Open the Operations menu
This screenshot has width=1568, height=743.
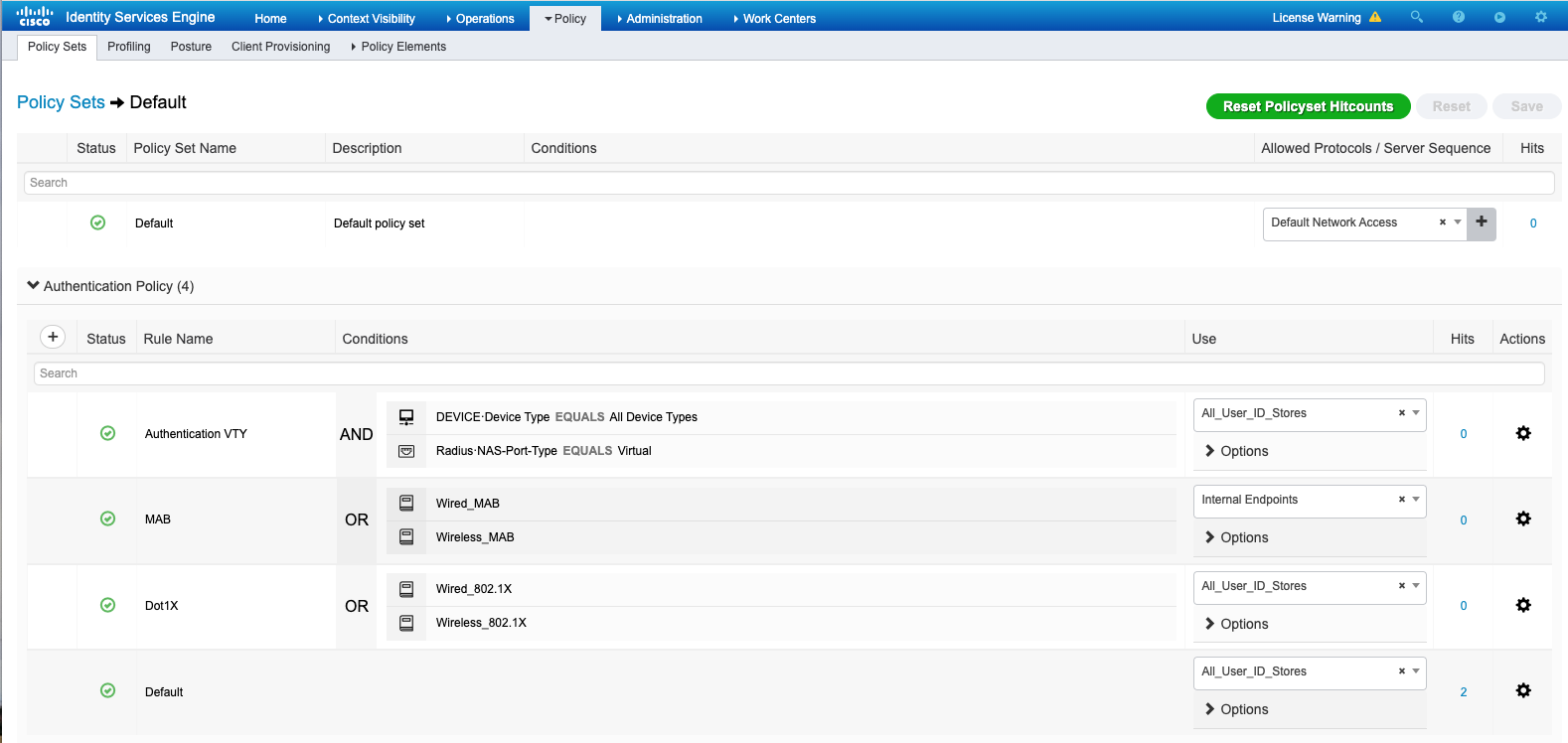(481, 18)
